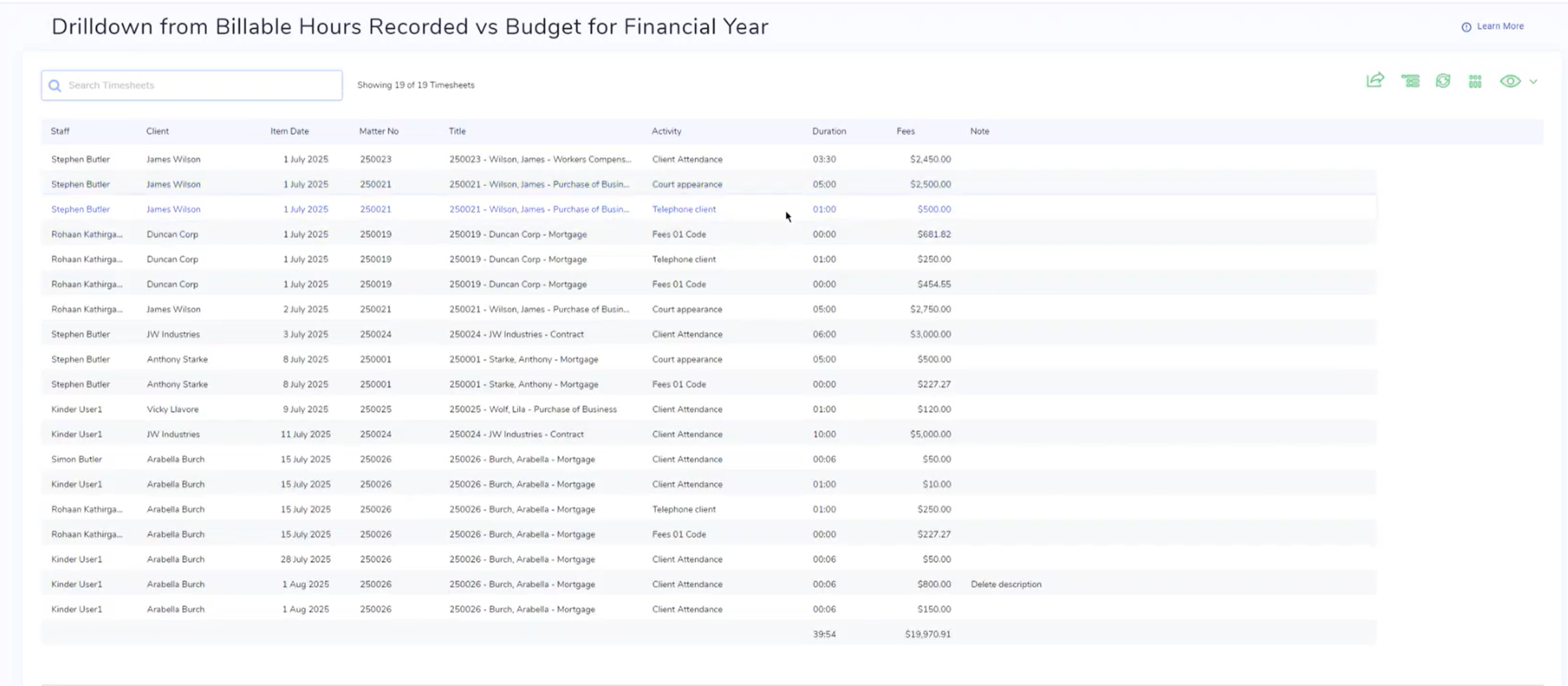The height and width of the screenshot is (686, 1568).
Task: Click the Activity column header
Action: (x=666, y=131)
